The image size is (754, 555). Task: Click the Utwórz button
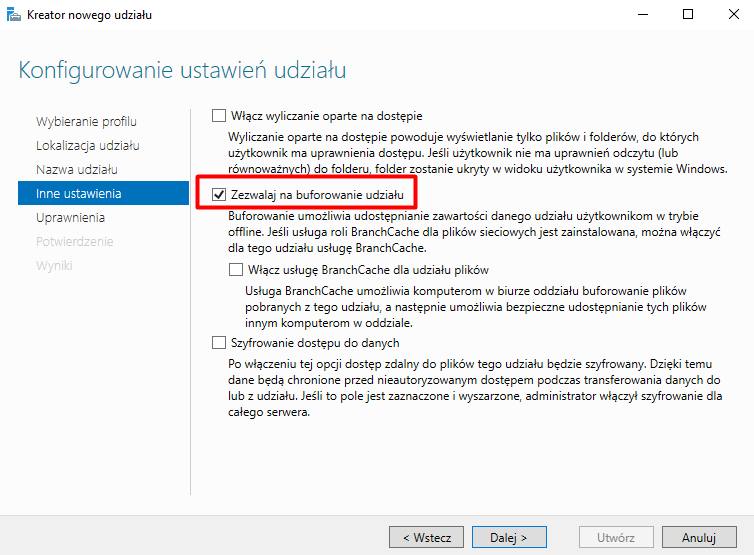[615, 537]
